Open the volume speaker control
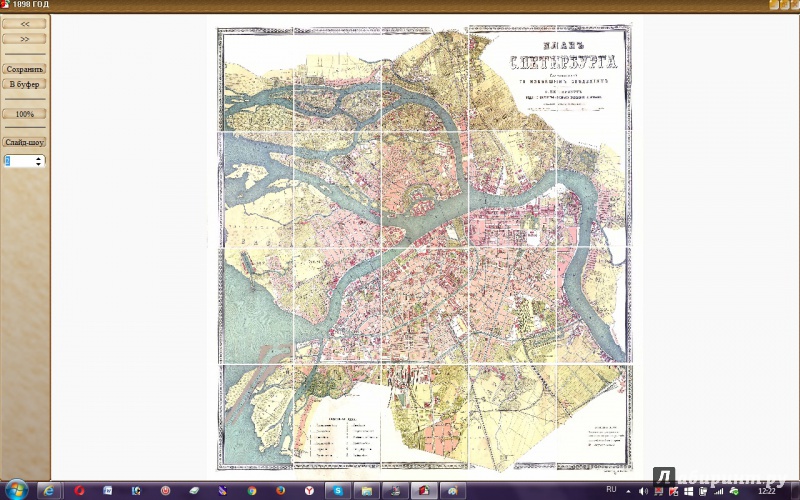This screenshot has height=500, width=800. click(643, 491)
